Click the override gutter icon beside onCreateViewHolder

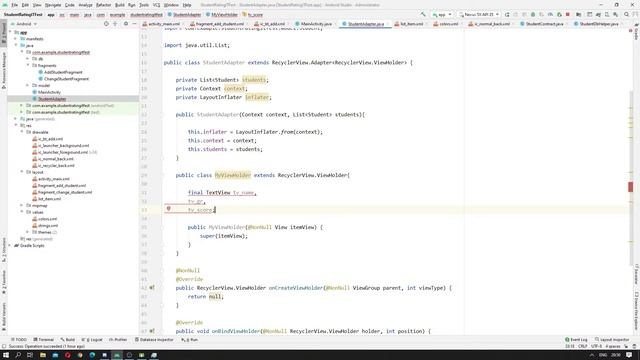[152, 288]
